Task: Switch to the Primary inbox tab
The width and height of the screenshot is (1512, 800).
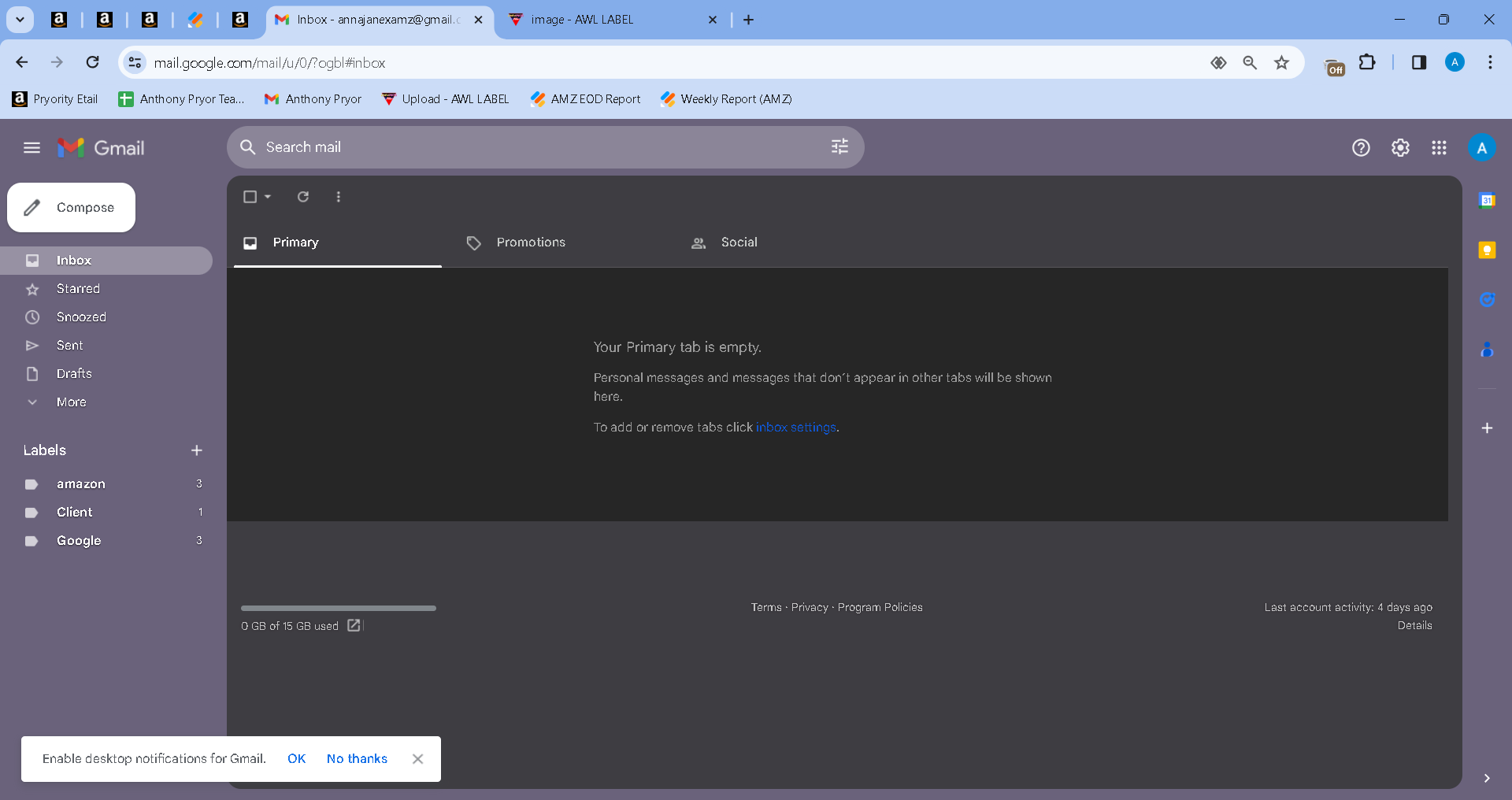Action: (x=338, y=243)
